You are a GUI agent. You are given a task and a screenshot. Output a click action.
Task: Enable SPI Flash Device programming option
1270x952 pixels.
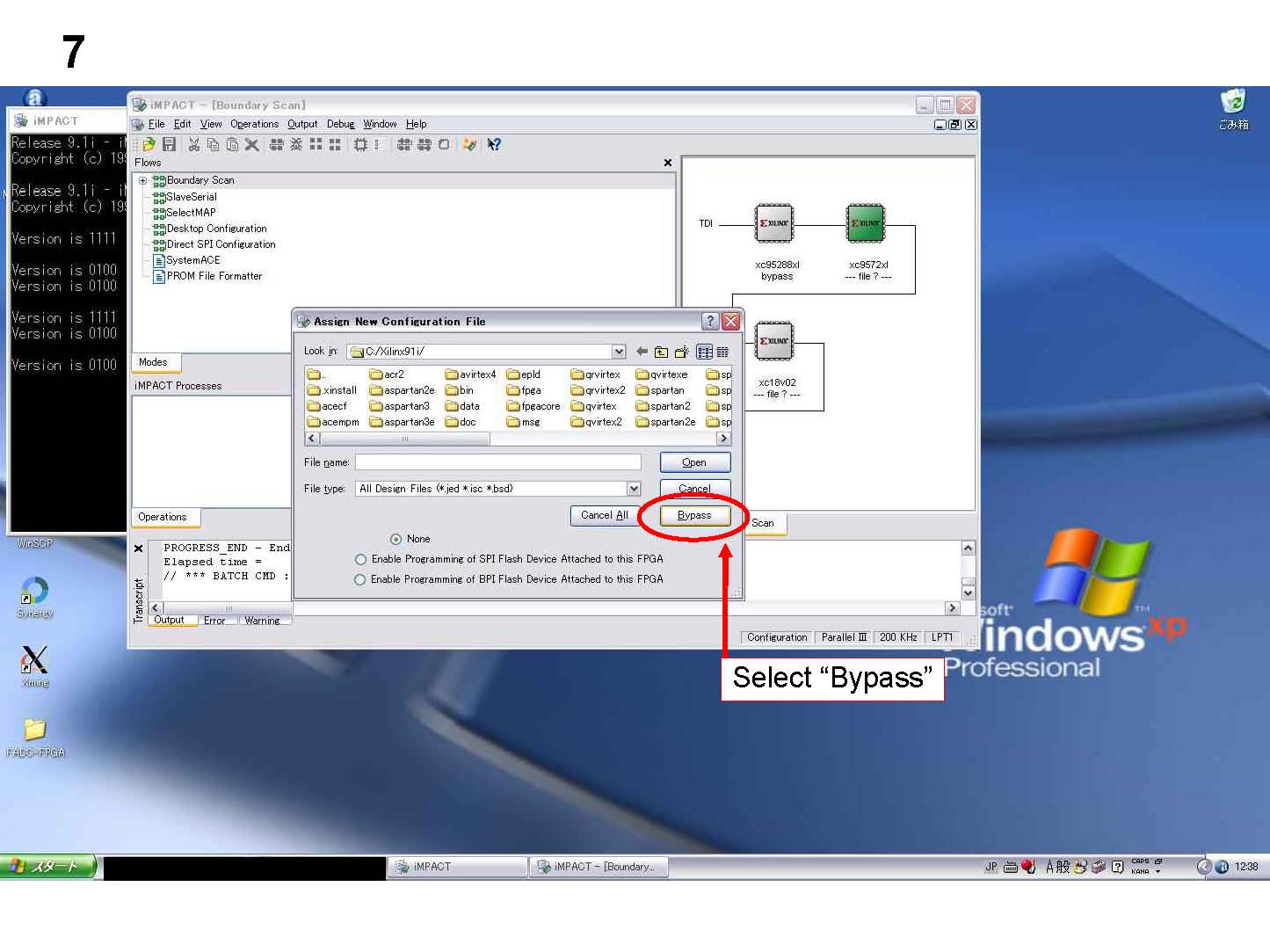click(x=509, y=559)
